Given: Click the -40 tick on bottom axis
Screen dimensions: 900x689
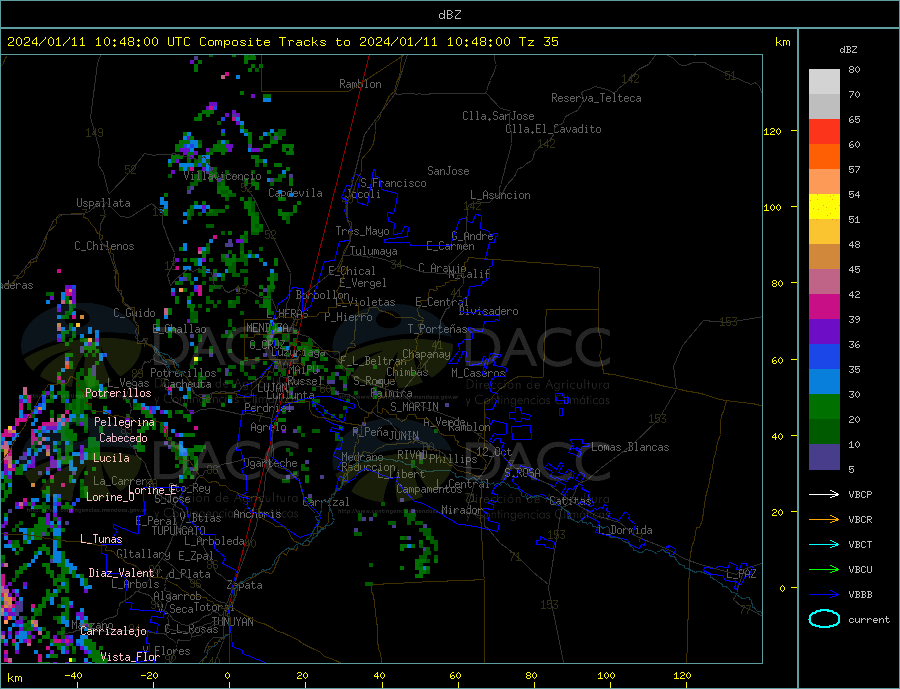Looking at the screenshot, I should pos(73,676).
